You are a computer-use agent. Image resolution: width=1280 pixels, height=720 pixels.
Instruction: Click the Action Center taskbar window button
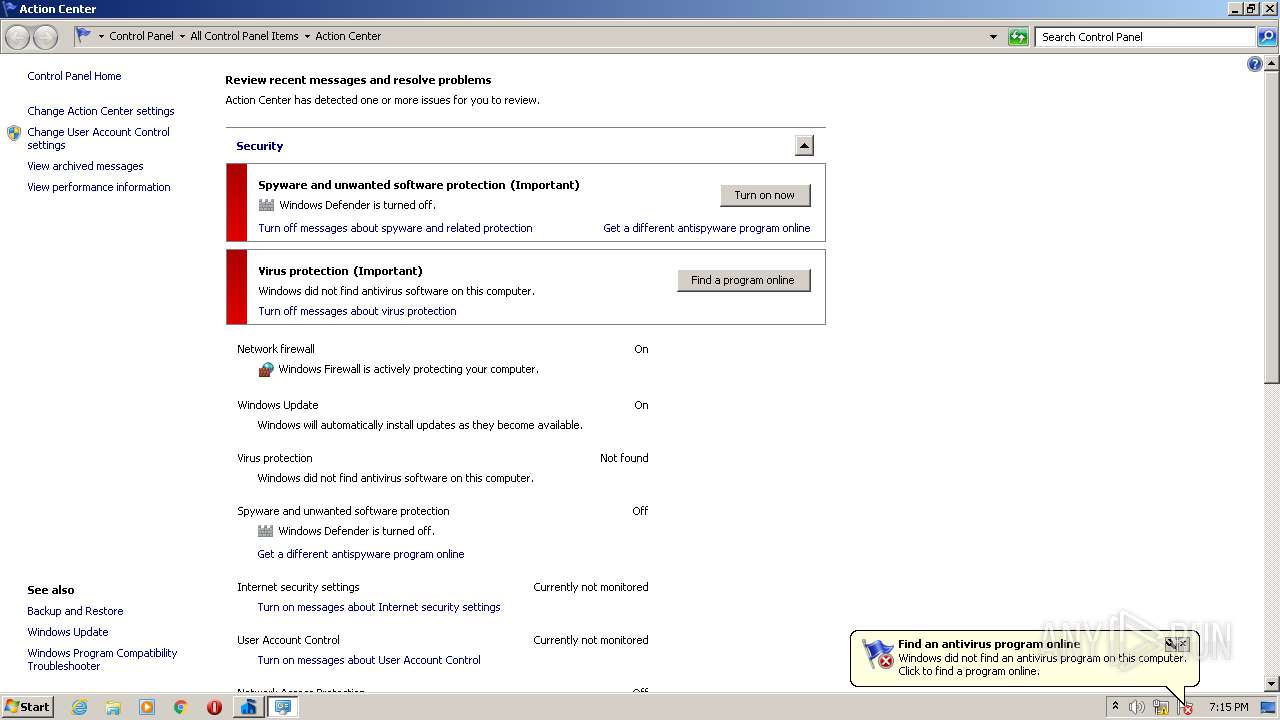[283, 707]
